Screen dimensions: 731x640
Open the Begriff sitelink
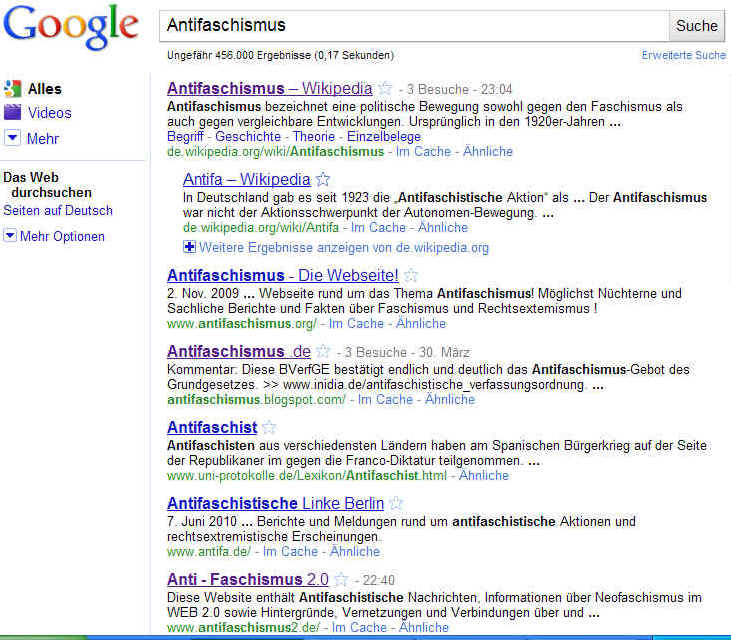tap(185, 137)
